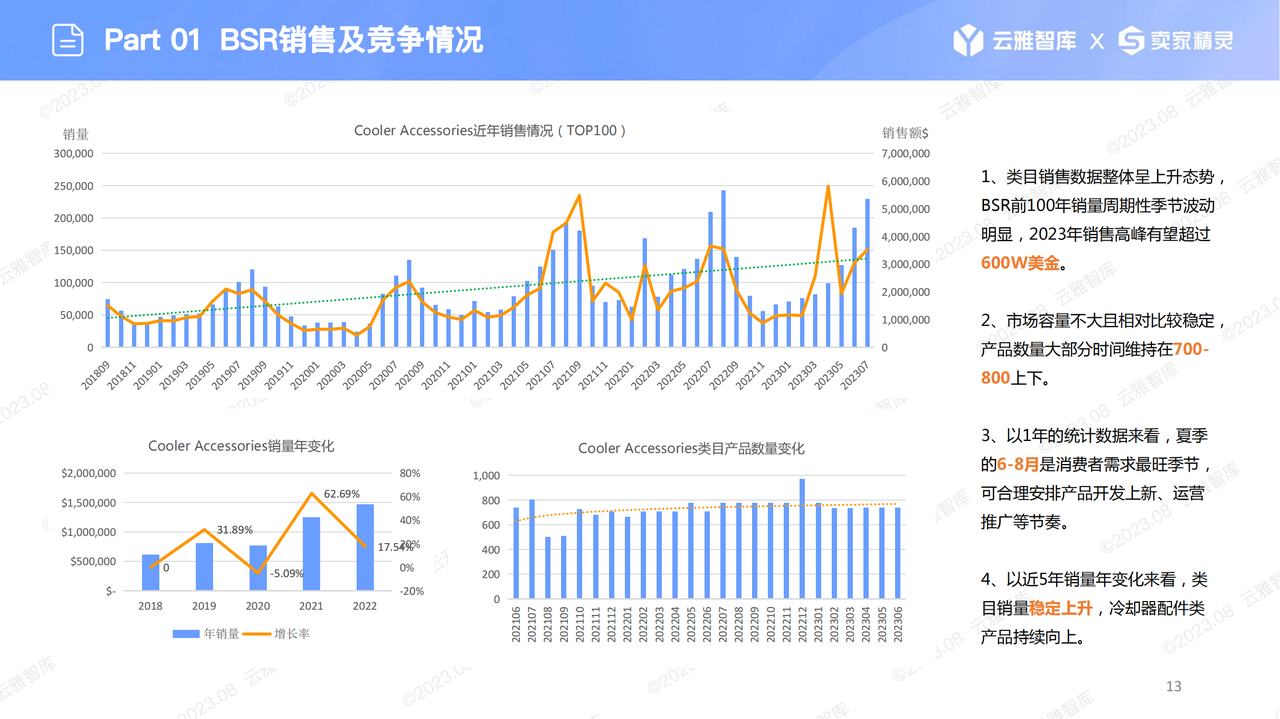Click the 1,000 value on product count axis
This screenshot has width=1280, height=719.
point(486,475)
